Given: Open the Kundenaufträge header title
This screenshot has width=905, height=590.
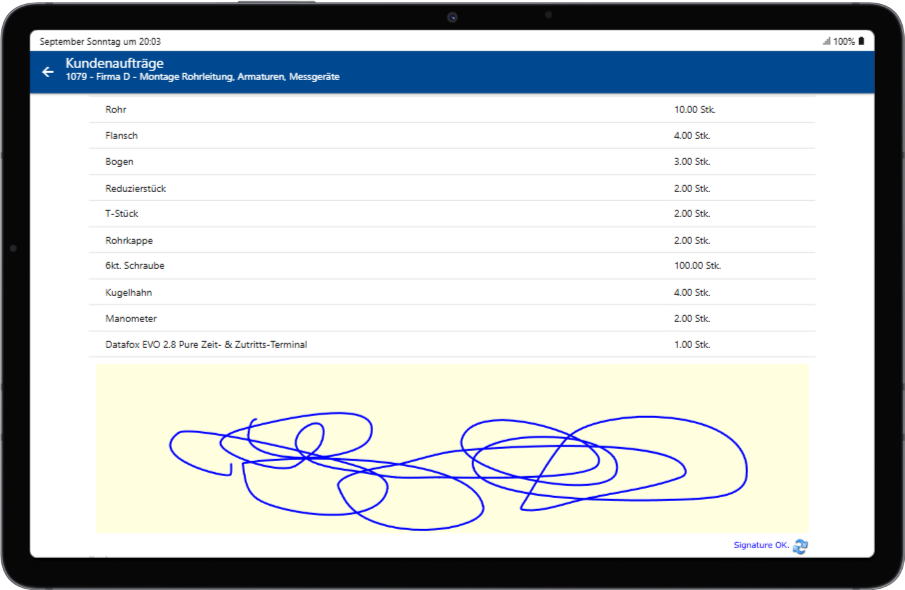Looking at the screenshot, I should [x=115, y=64].
